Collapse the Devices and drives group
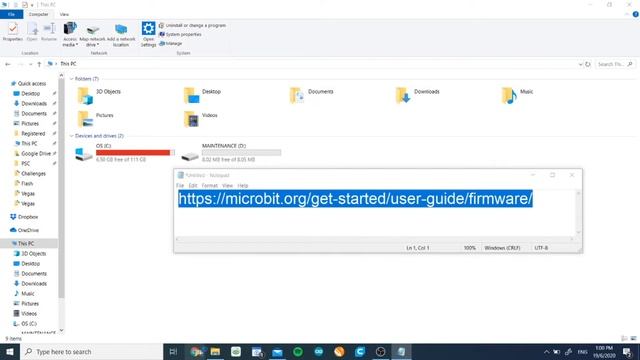The height and width of the screenshot is (360, 640). point(71,136)
